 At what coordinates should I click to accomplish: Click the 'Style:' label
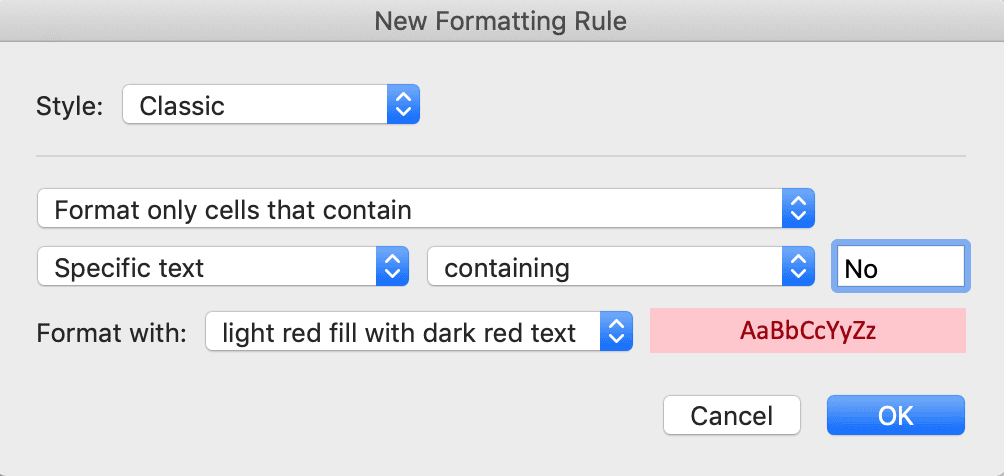(69, 106)
